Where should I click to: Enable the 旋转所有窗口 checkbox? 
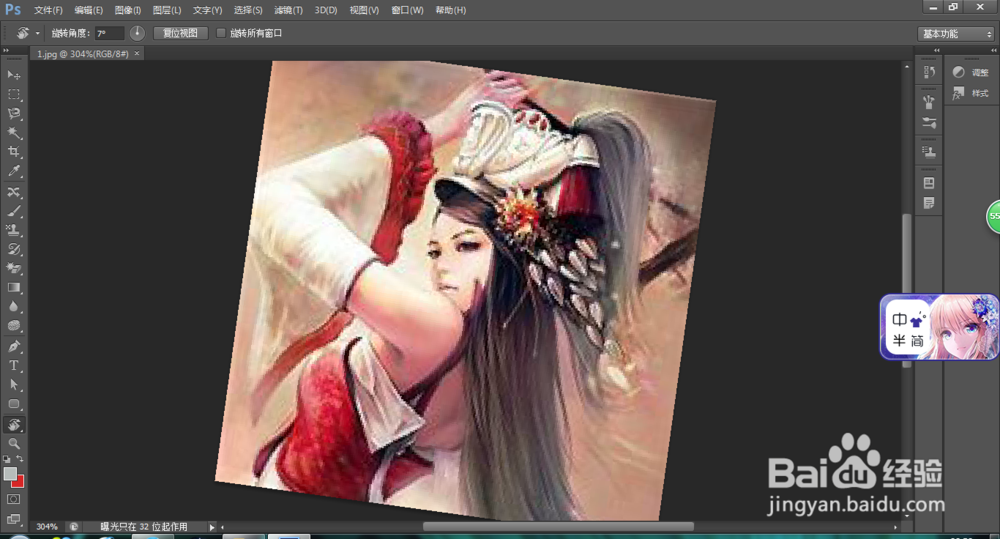221,33
